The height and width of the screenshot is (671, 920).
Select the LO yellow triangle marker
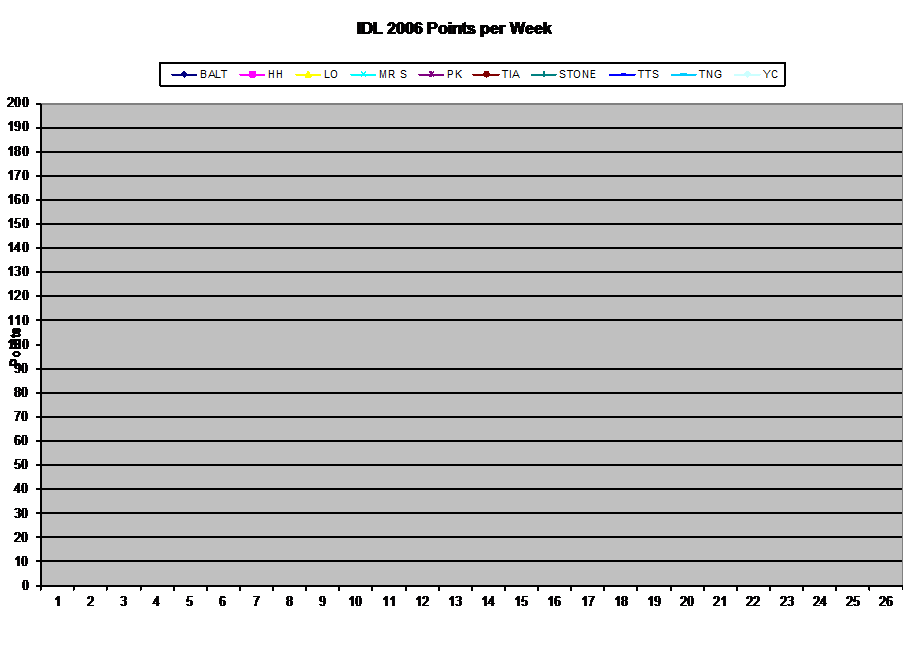(x=307, y=73)
